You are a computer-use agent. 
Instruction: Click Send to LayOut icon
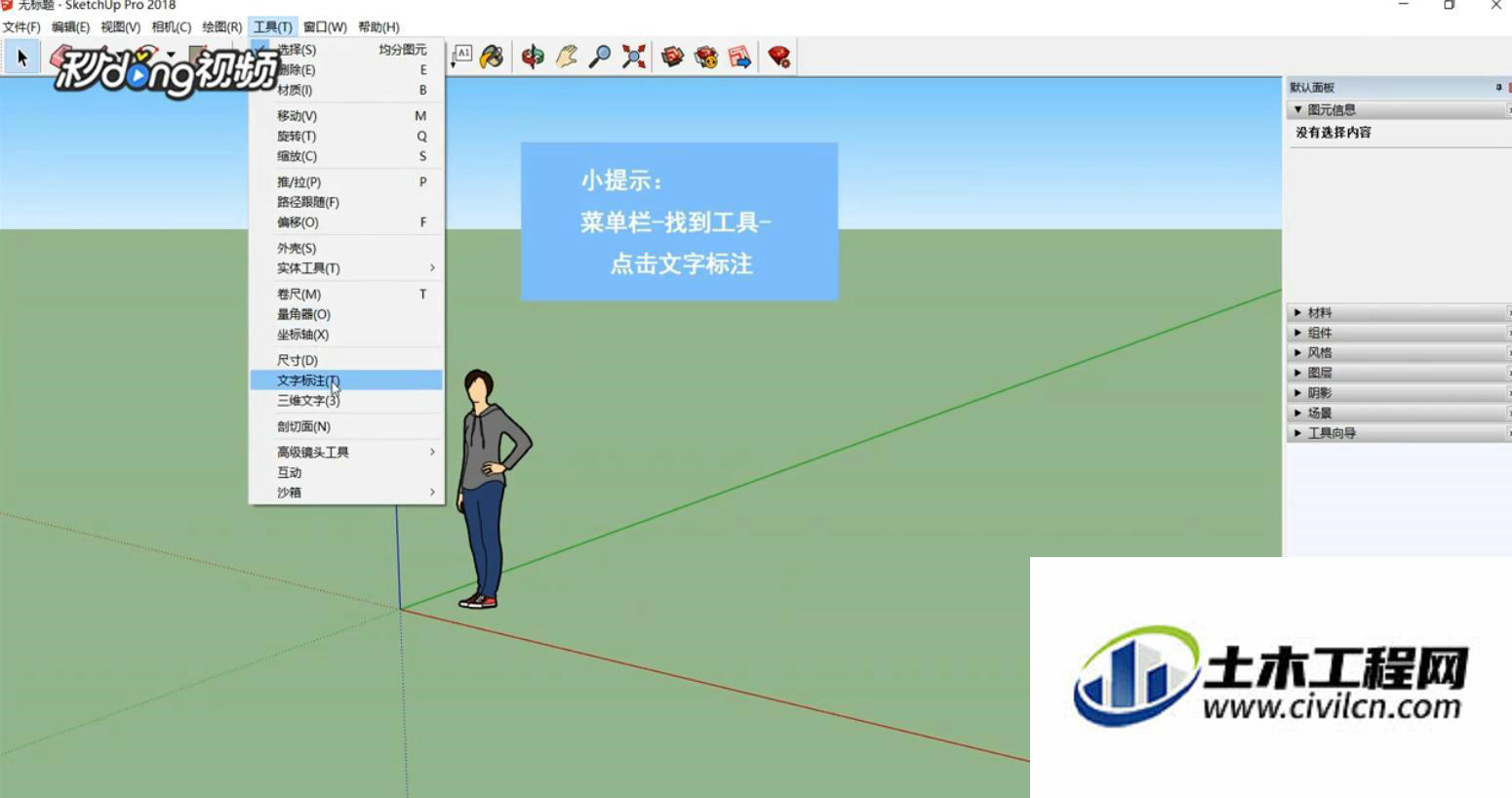740,57
